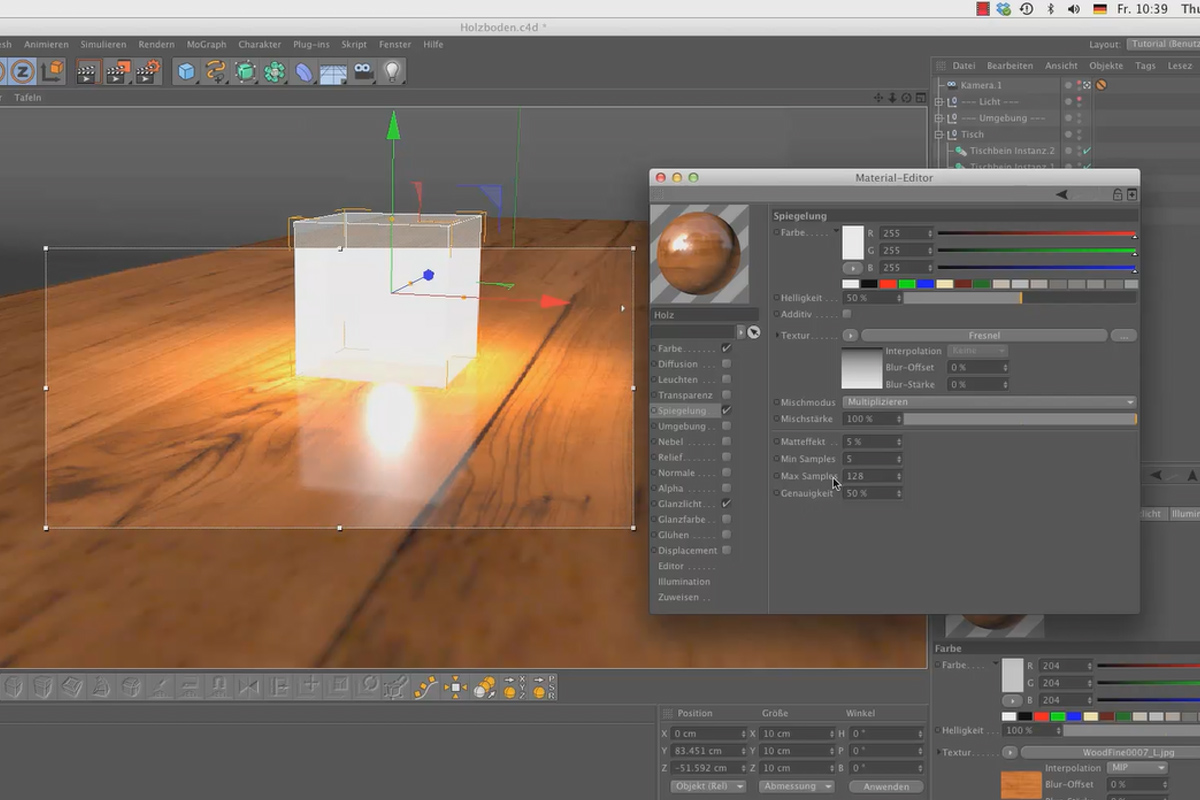Click the orange spheres transfer icon in bottom toolbar
1200x800 pixels.
485,687
